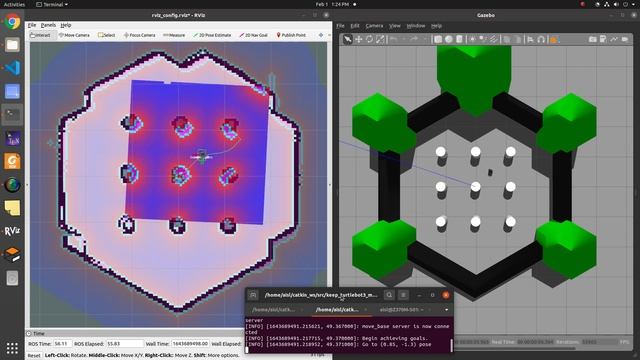Insert a cylinder shape in Gazebo
Image resolution: width=640 pixels, height=360 pixels.
pos(459,39)
